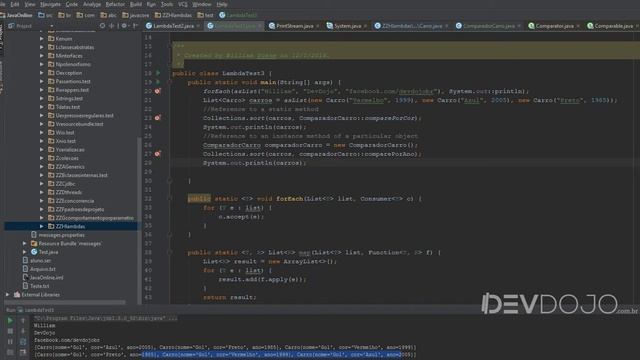Click the javacore breadcrumb folder
640x360 pixels.
(x=136, y=15)
